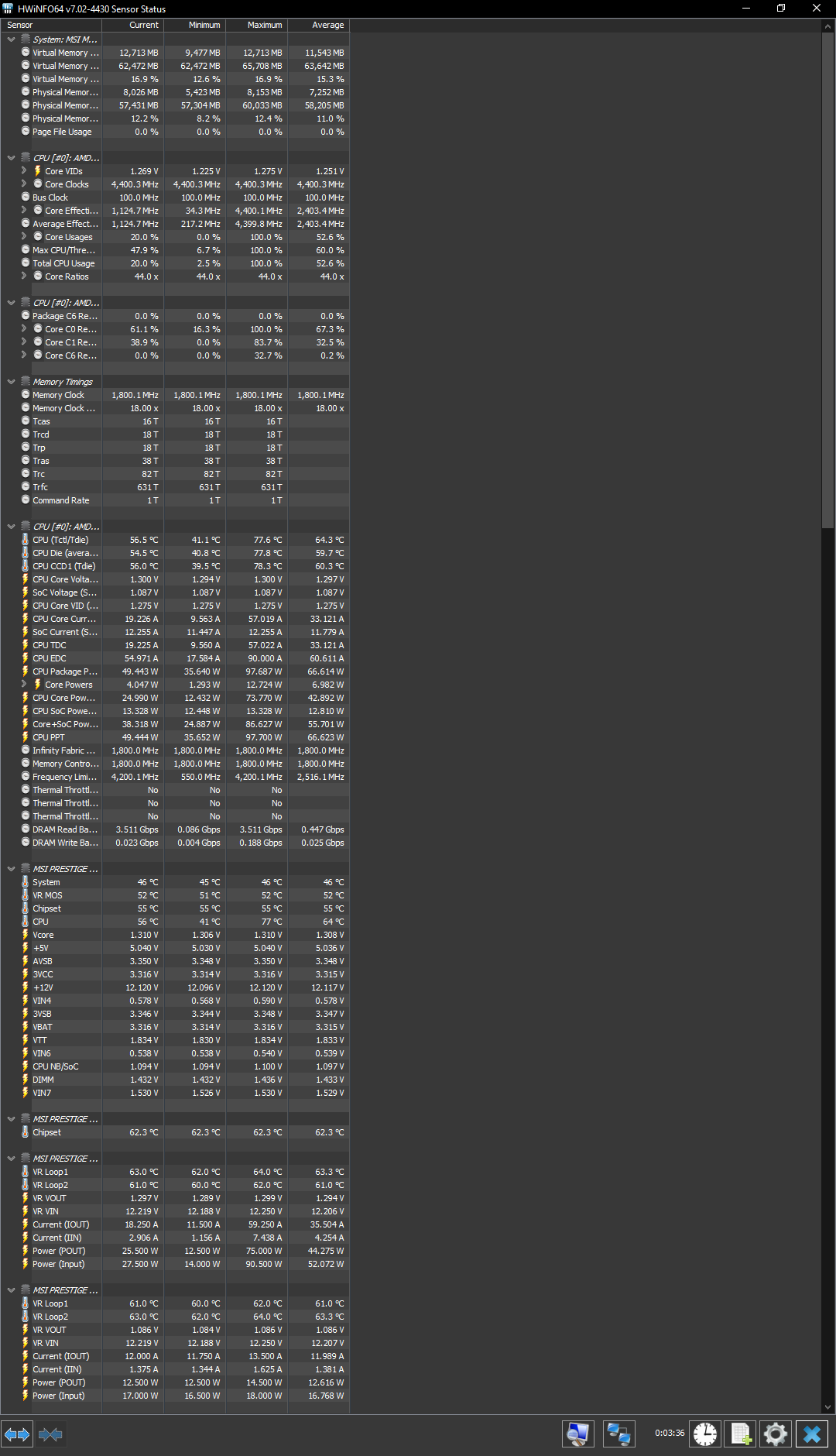Open sensor settings gear icon

(x=776, y=1434)
